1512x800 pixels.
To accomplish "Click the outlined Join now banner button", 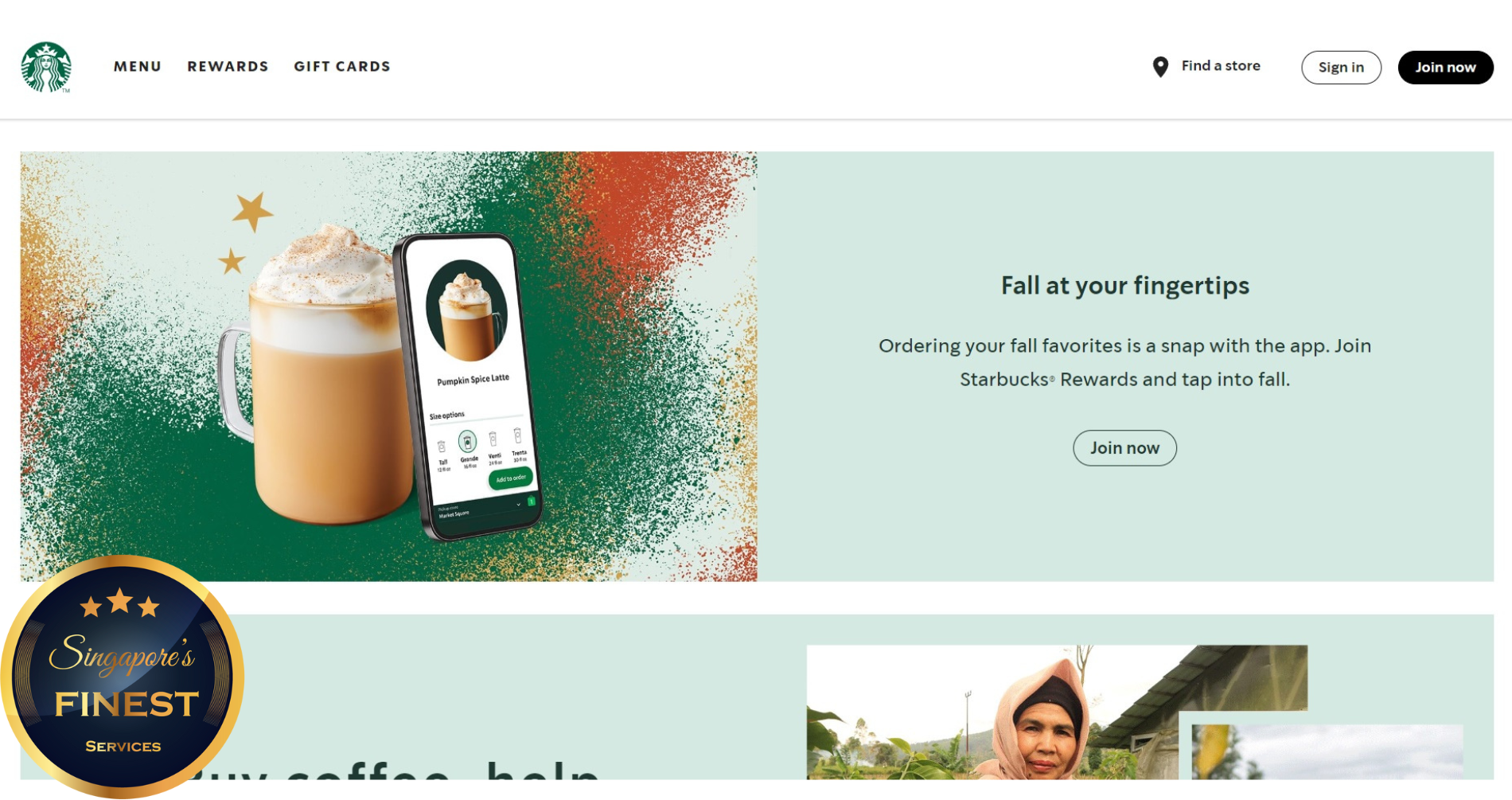I will 1124,448.
